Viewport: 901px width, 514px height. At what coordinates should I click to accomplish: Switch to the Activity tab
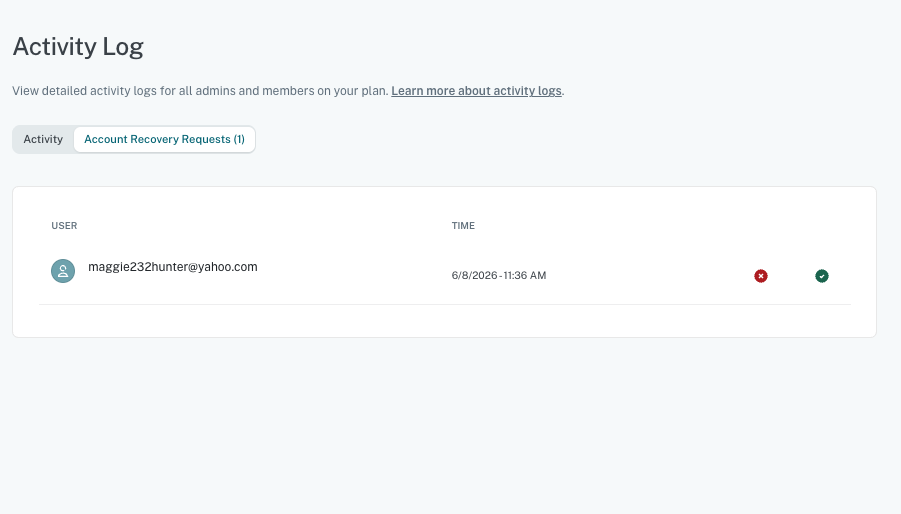click(x=43, y=140)
